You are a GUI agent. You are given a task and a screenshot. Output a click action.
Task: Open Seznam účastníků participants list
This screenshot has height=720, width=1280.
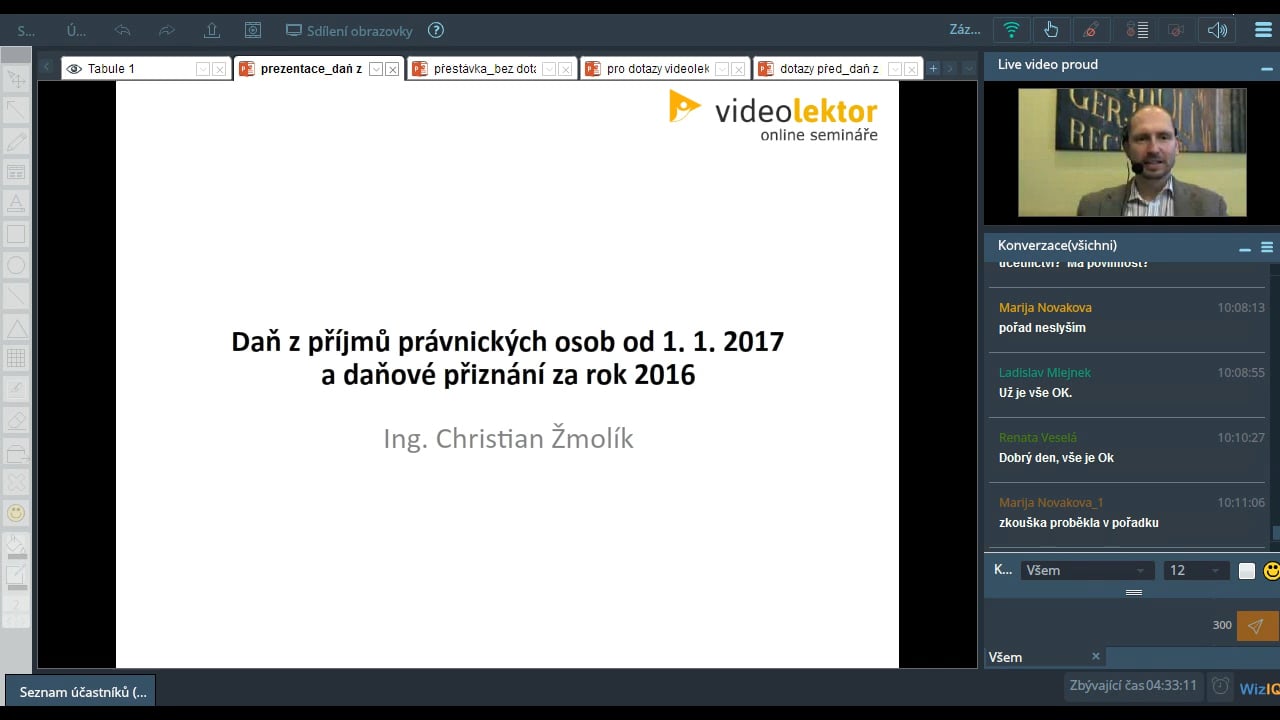click(82, 691)
